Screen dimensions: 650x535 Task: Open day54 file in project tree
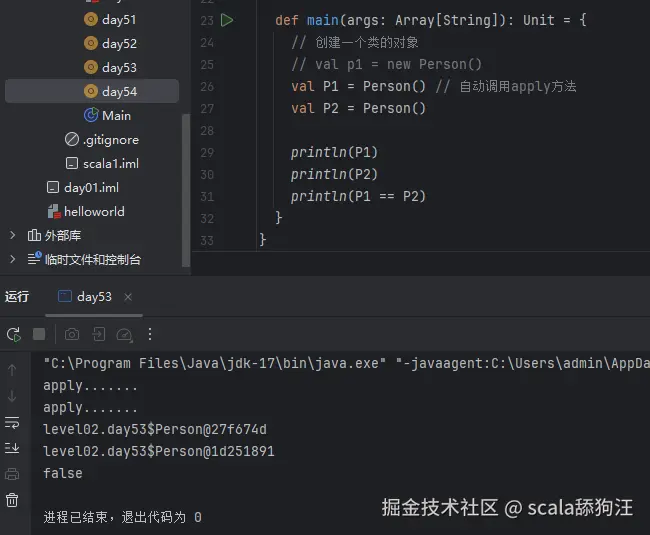(x=119, y=91)
